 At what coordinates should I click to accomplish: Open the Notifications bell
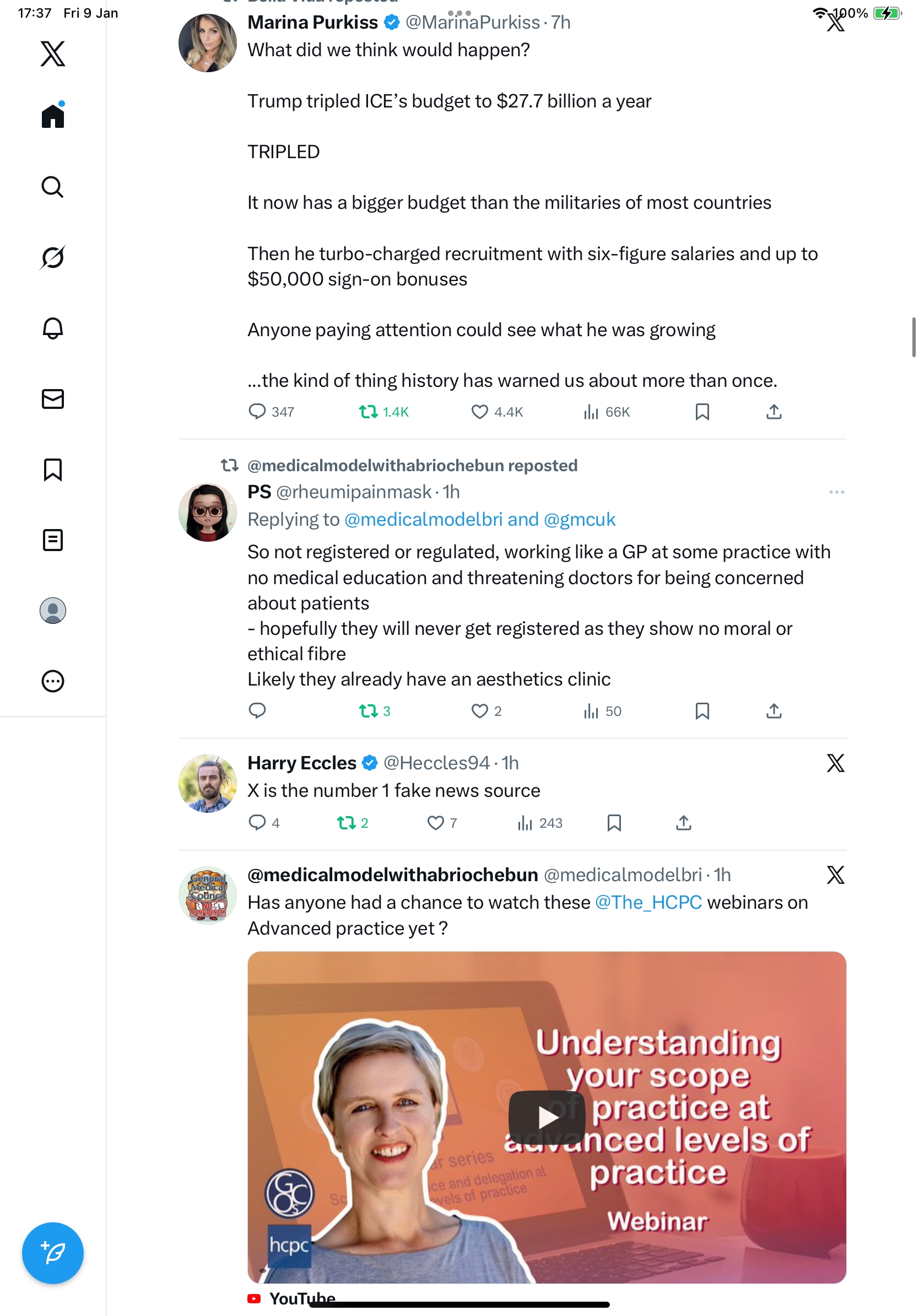[53, 328]
